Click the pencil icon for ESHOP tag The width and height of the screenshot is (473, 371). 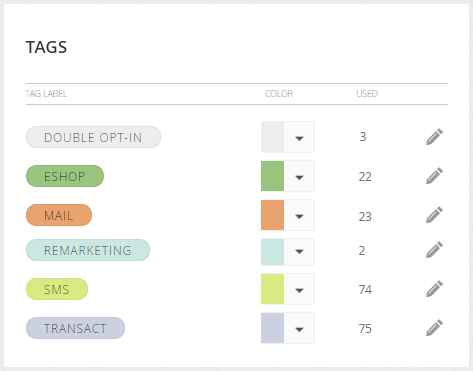point(434,176)
